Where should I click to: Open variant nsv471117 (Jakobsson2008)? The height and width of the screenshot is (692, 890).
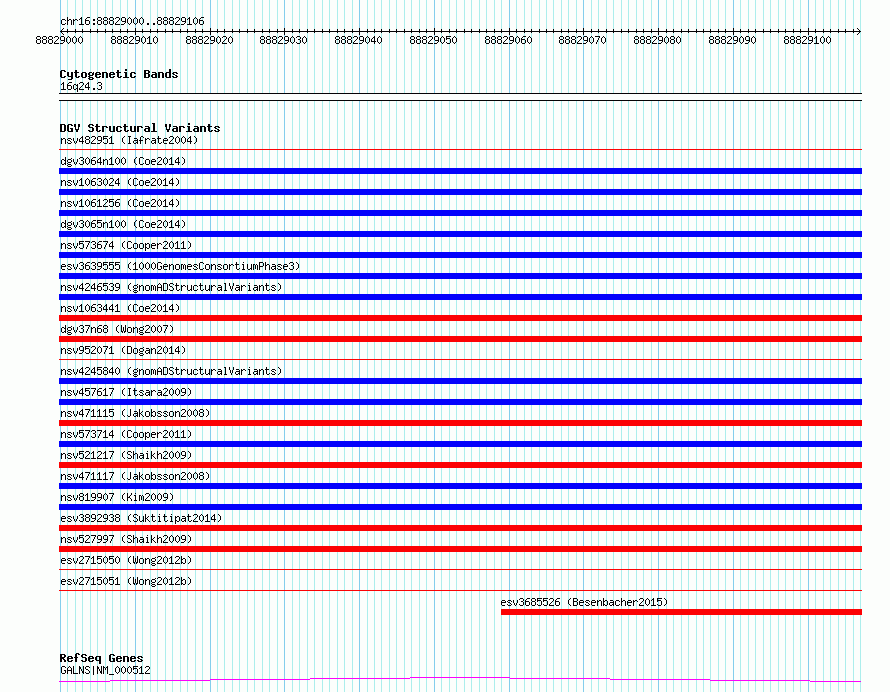(135, 476)
